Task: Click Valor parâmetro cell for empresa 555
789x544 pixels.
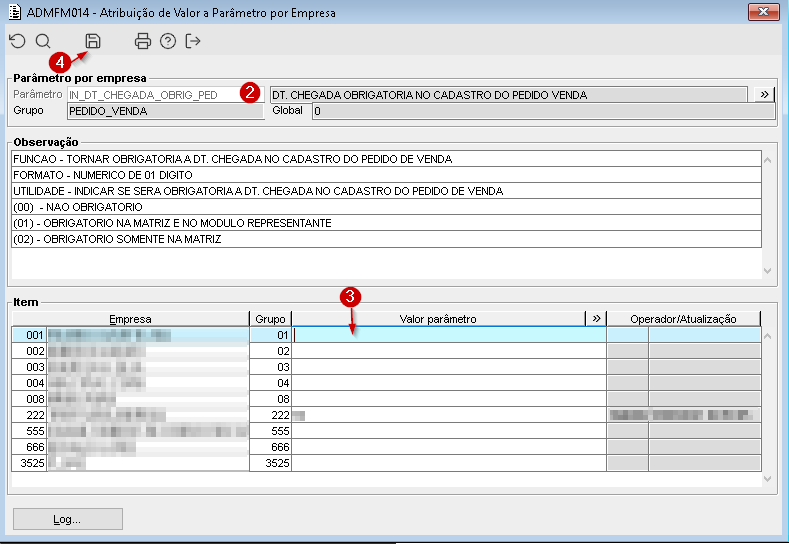Action: [x=449, y=431]
